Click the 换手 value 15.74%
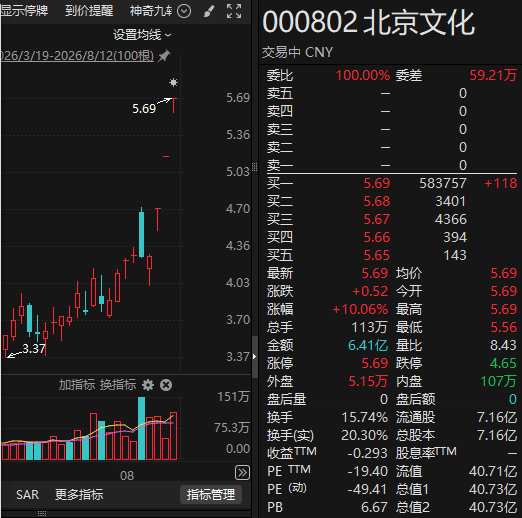 click(365, 417)
